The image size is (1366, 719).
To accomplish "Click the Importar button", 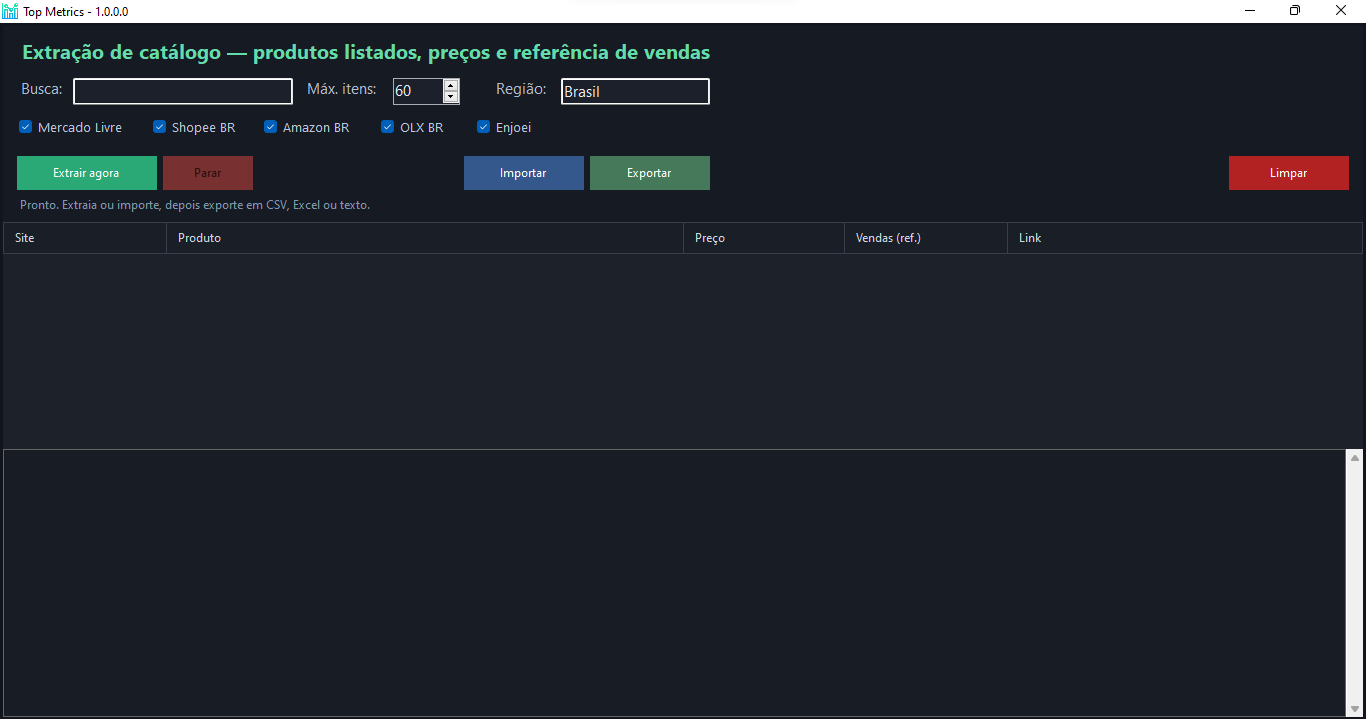I will 523,172.
